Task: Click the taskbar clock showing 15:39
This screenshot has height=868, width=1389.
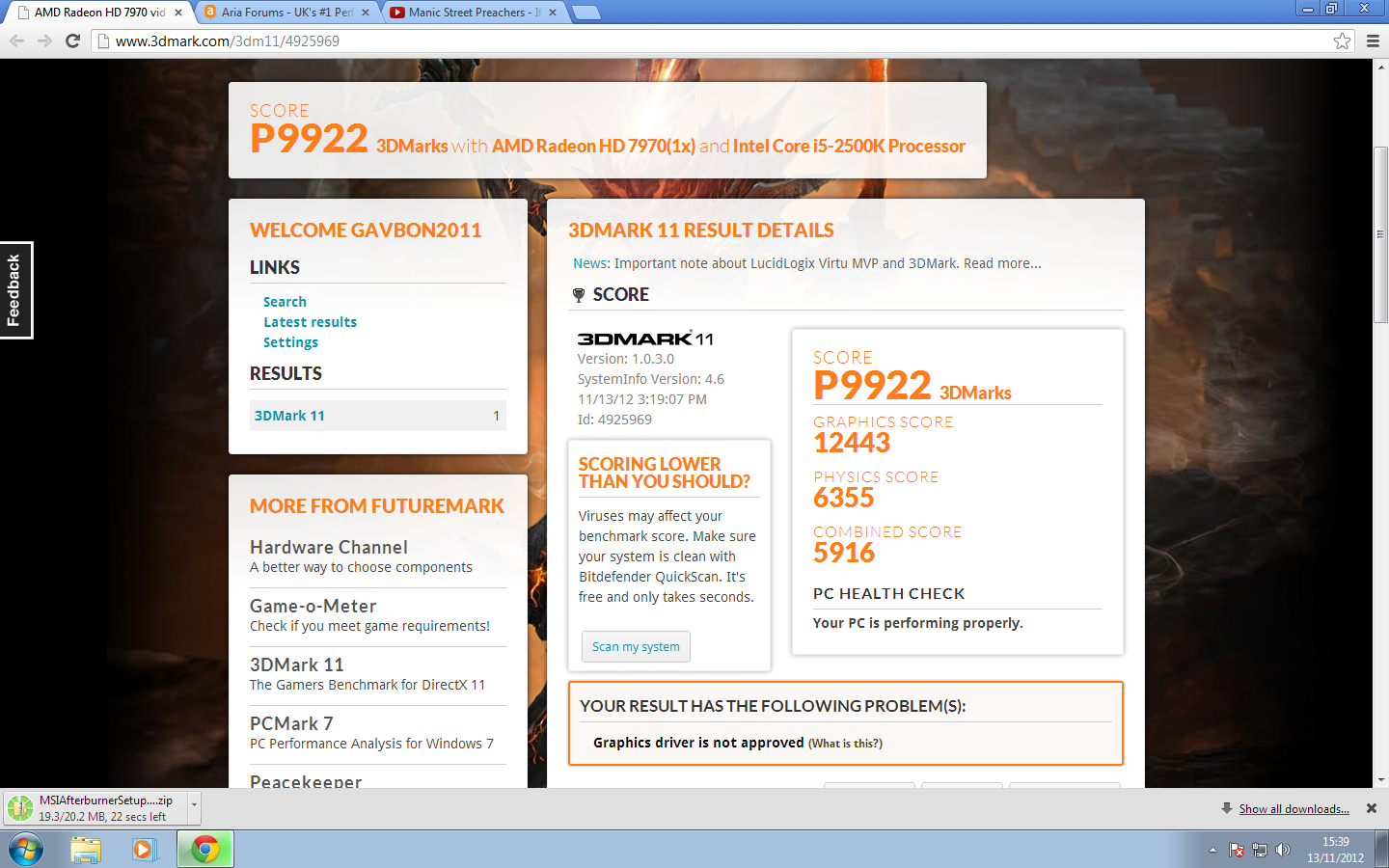Action: [1336, 850]
